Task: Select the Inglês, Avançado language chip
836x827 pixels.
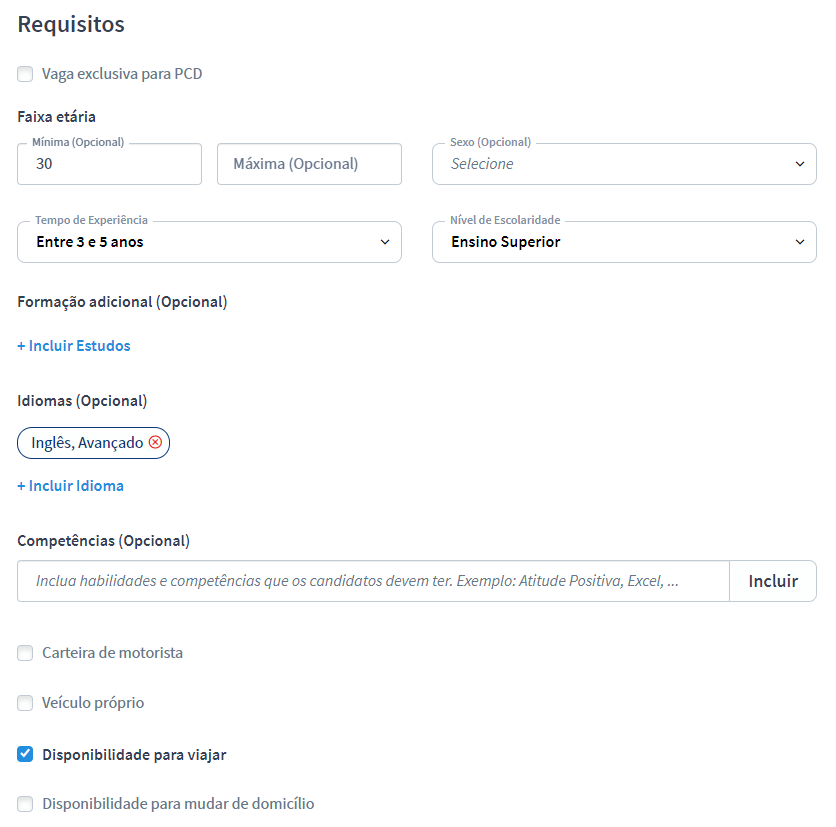Action: click(x=86, y=443)
